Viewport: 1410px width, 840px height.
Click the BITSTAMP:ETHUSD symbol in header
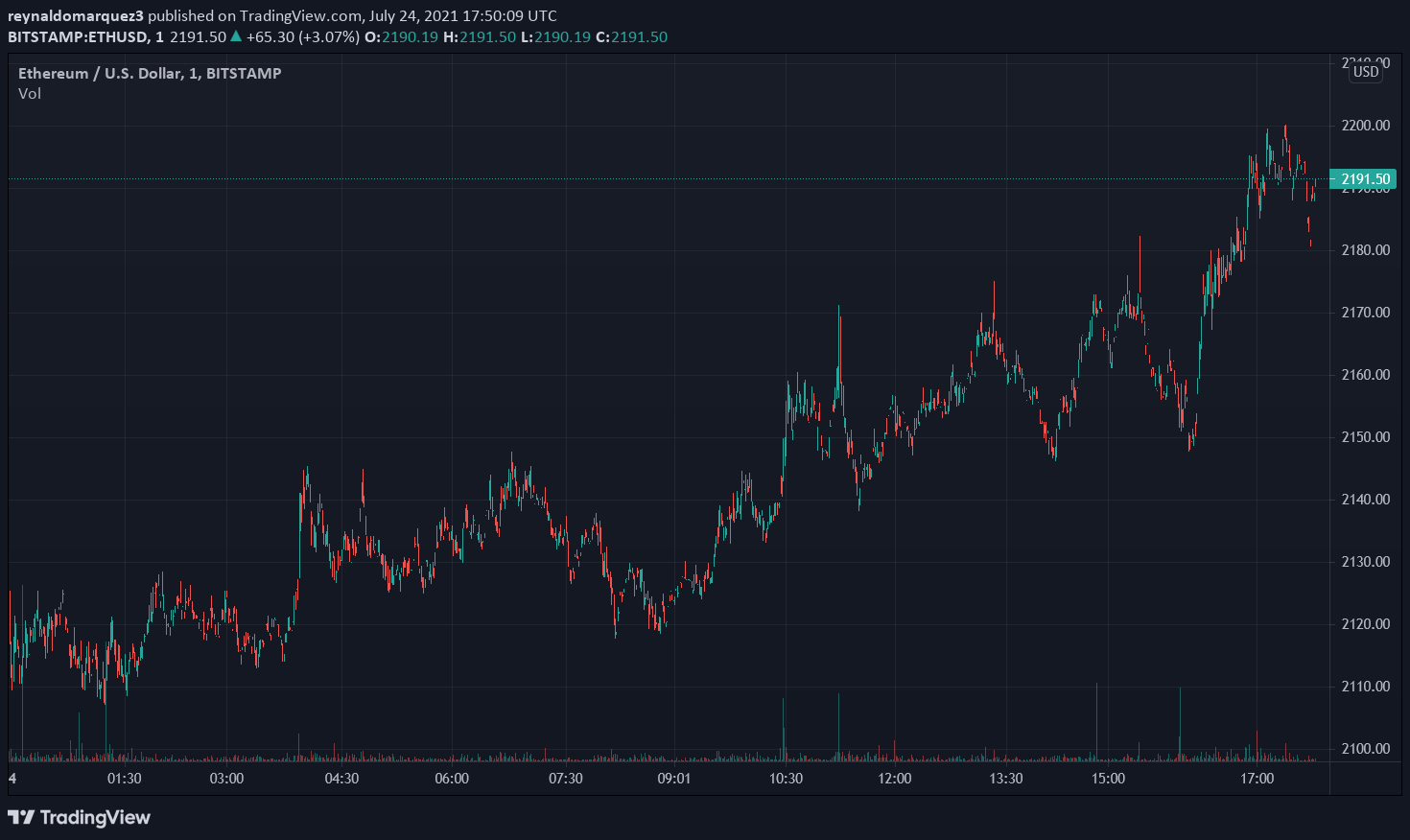click(x=78, y=37)
